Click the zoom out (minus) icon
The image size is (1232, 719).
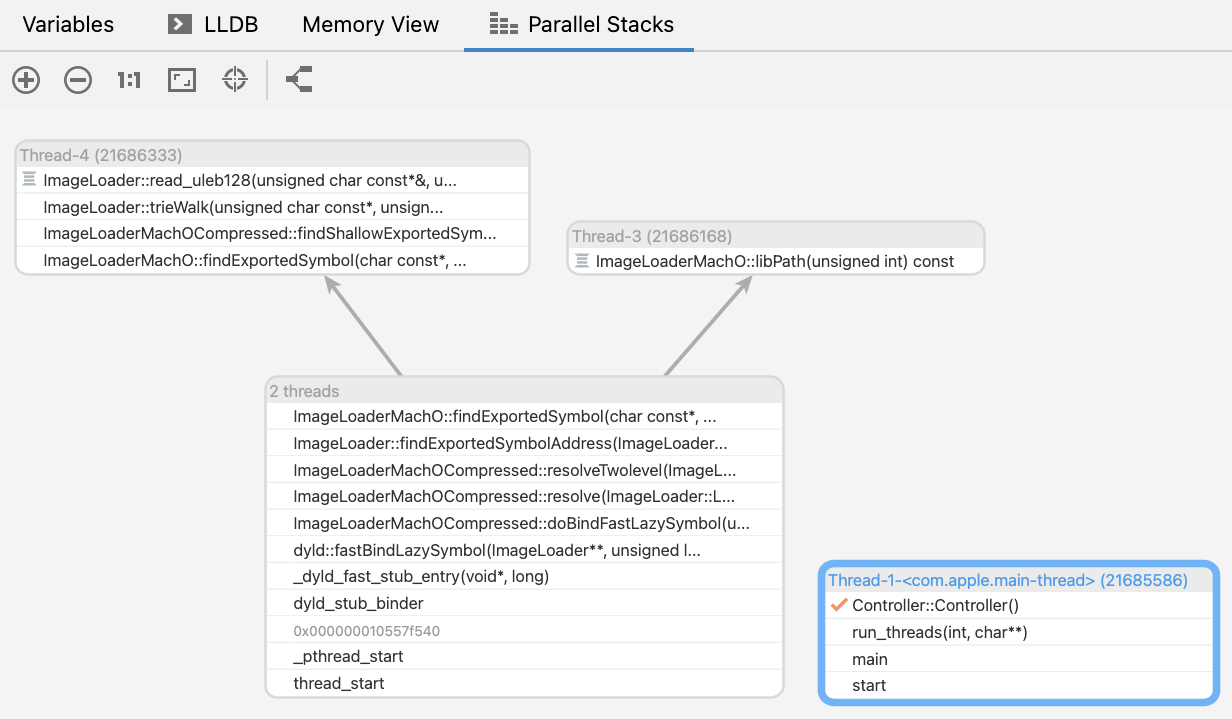(x=78, y=80)
